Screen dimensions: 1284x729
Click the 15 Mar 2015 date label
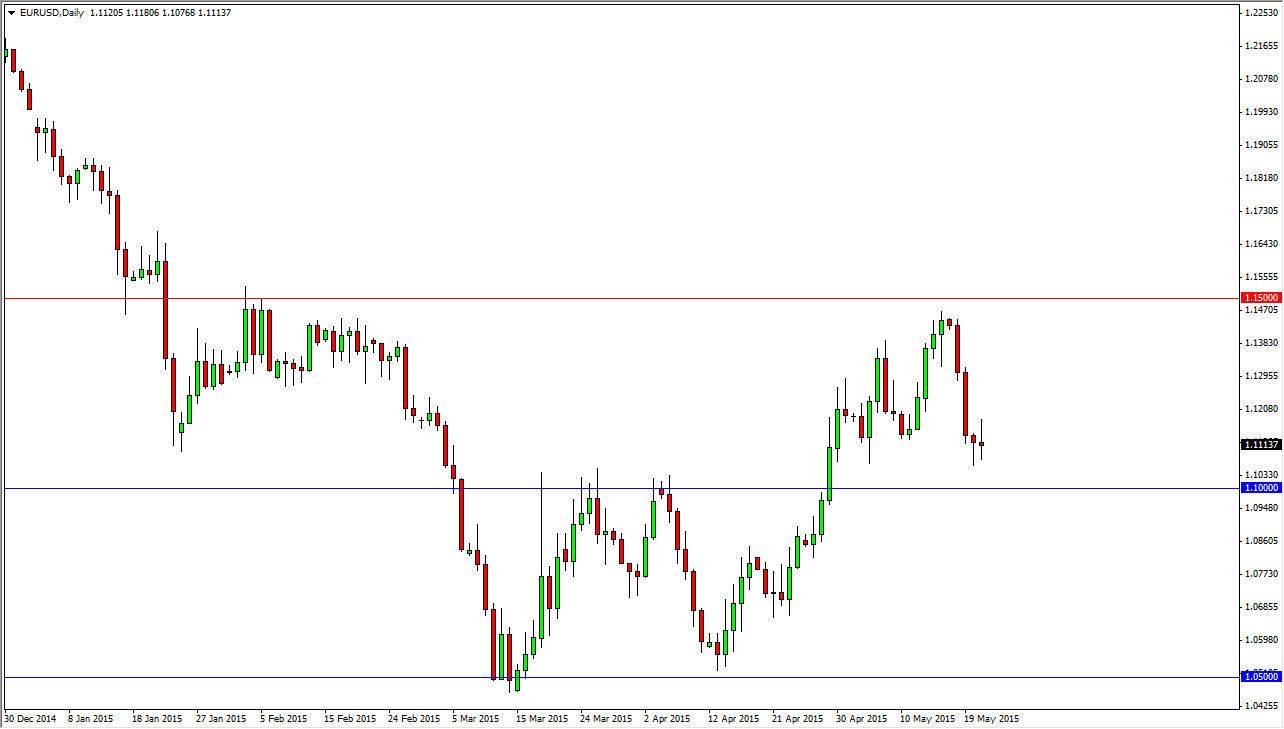coord(542,719)
